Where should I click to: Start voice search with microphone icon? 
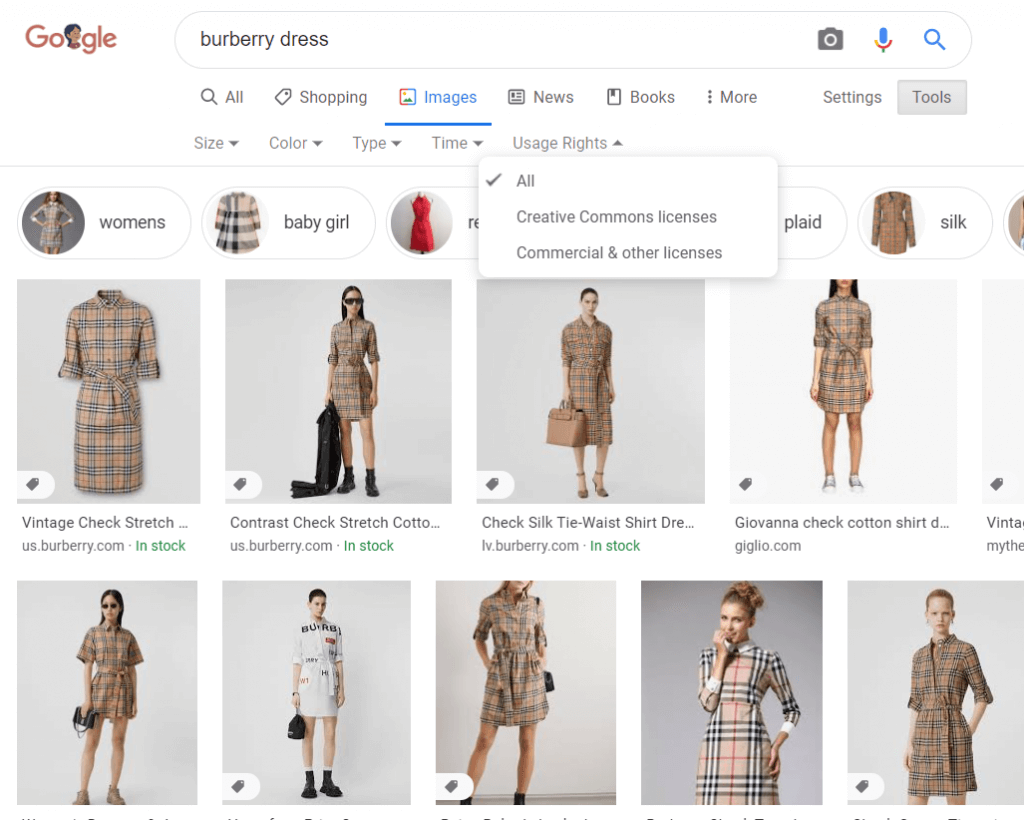(x=883, y=39)
